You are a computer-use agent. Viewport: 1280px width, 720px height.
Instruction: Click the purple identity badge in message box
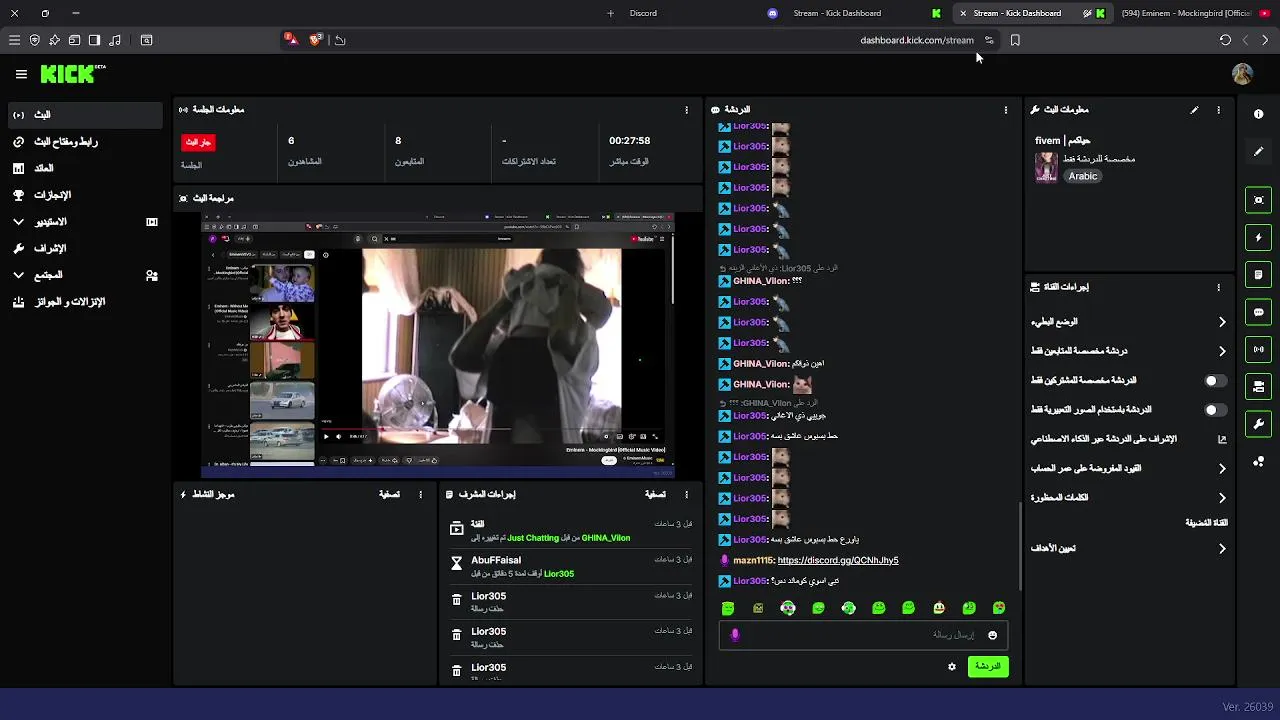pos(735,635)
